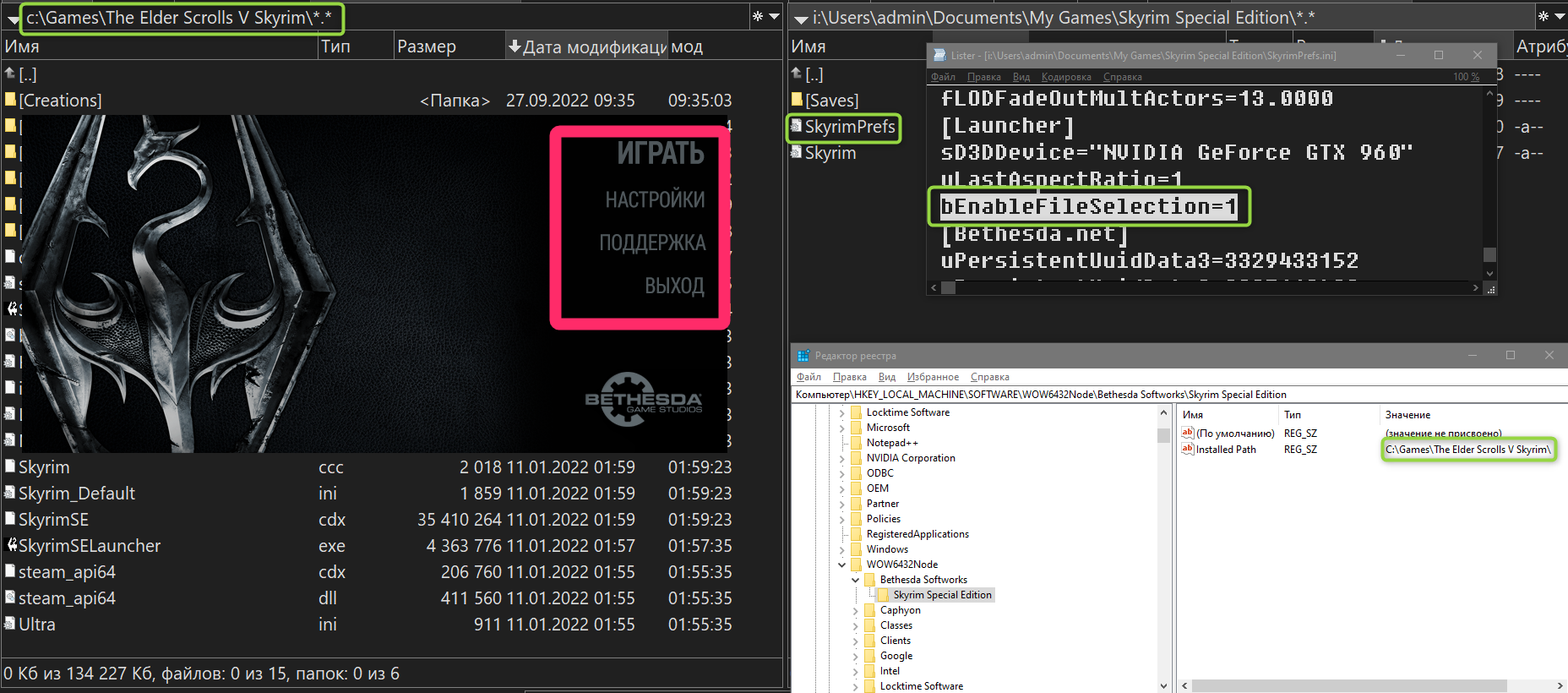
Task: Select steam_api64 dll file icon
Action: pyautogui.click(x=10, y=598)
